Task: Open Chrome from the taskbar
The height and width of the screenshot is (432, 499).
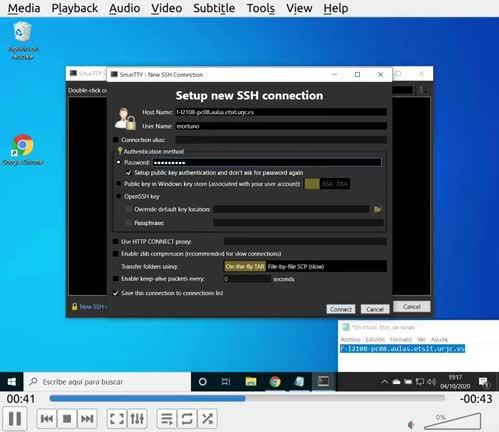Action: 275,382
